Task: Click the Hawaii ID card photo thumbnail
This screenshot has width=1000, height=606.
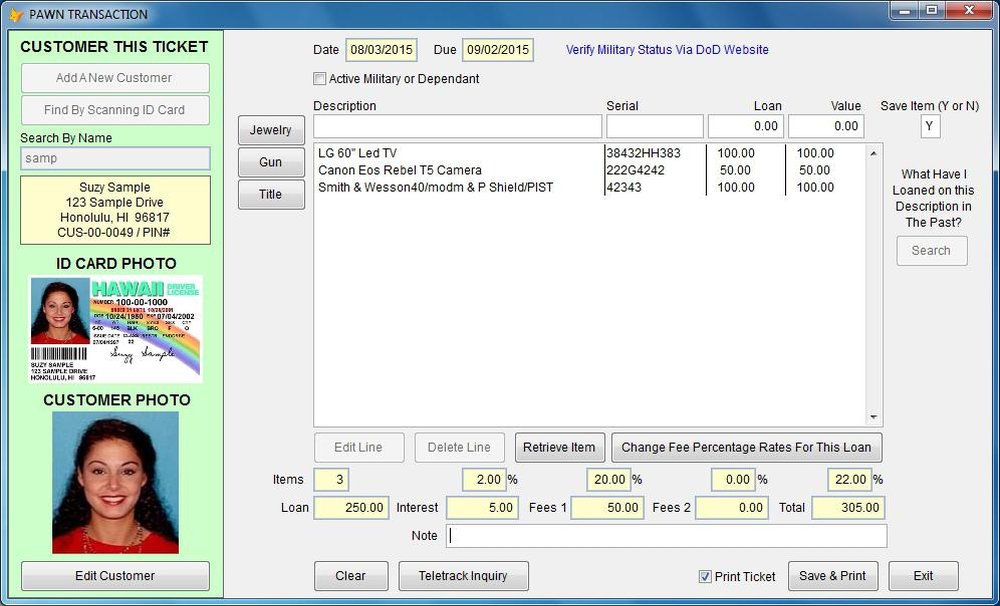Action: point(115,329)
